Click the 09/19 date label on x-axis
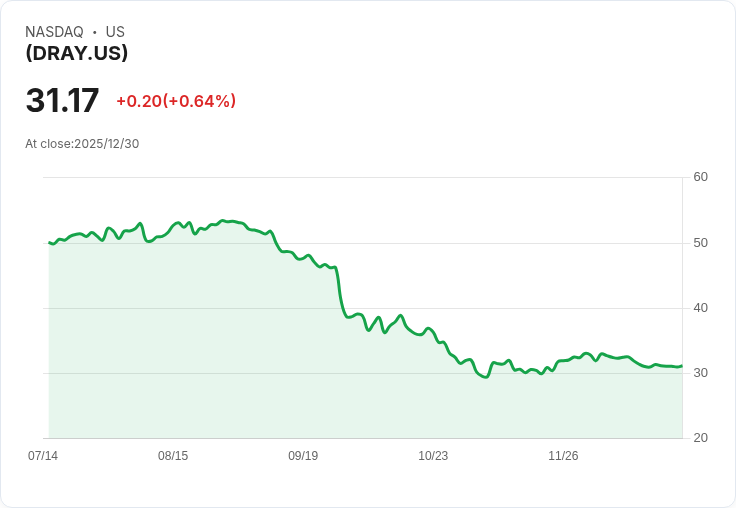 303,455
